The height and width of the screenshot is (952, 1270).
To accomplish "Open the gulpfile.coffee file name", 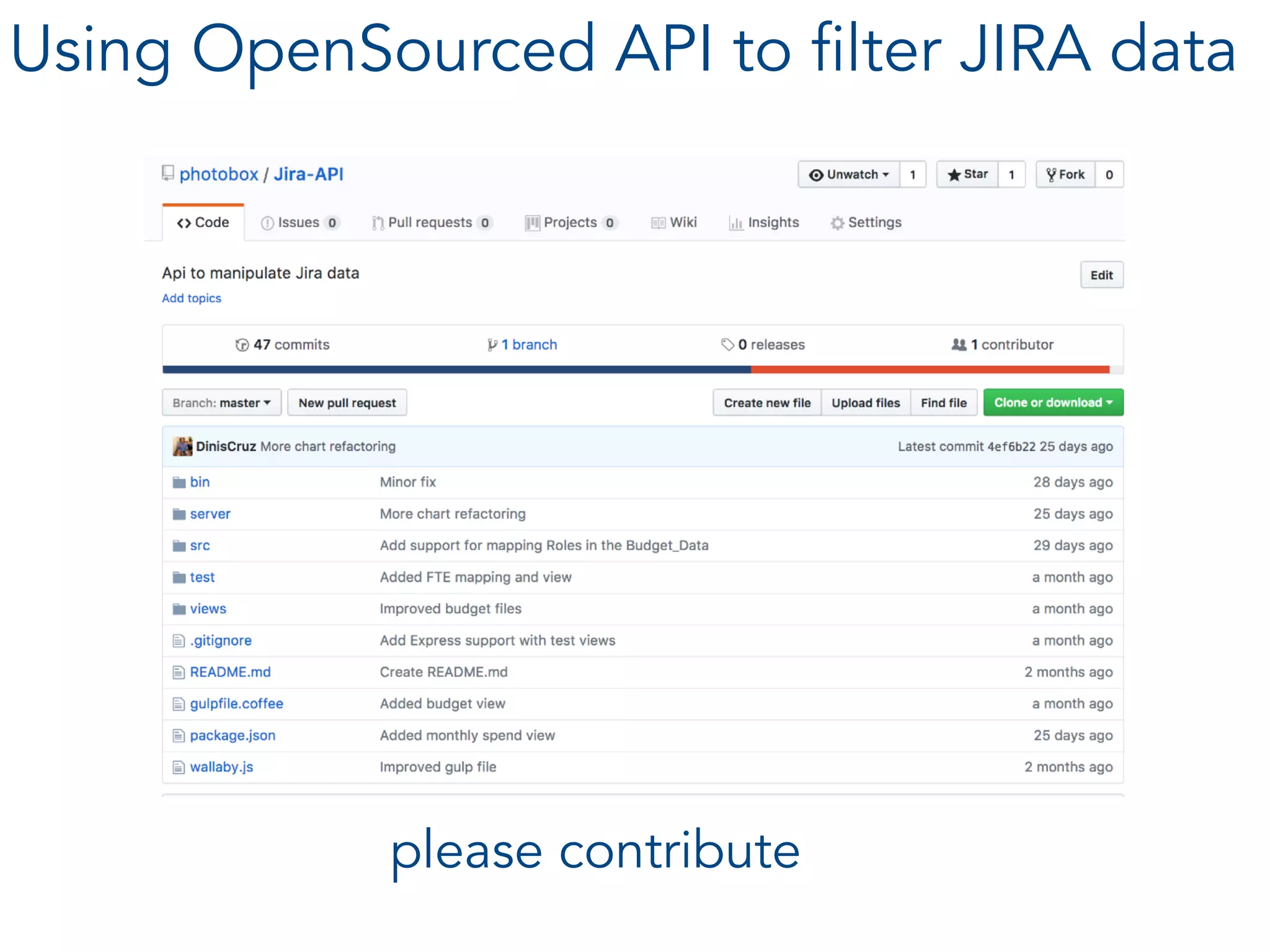I will point(237,703).
